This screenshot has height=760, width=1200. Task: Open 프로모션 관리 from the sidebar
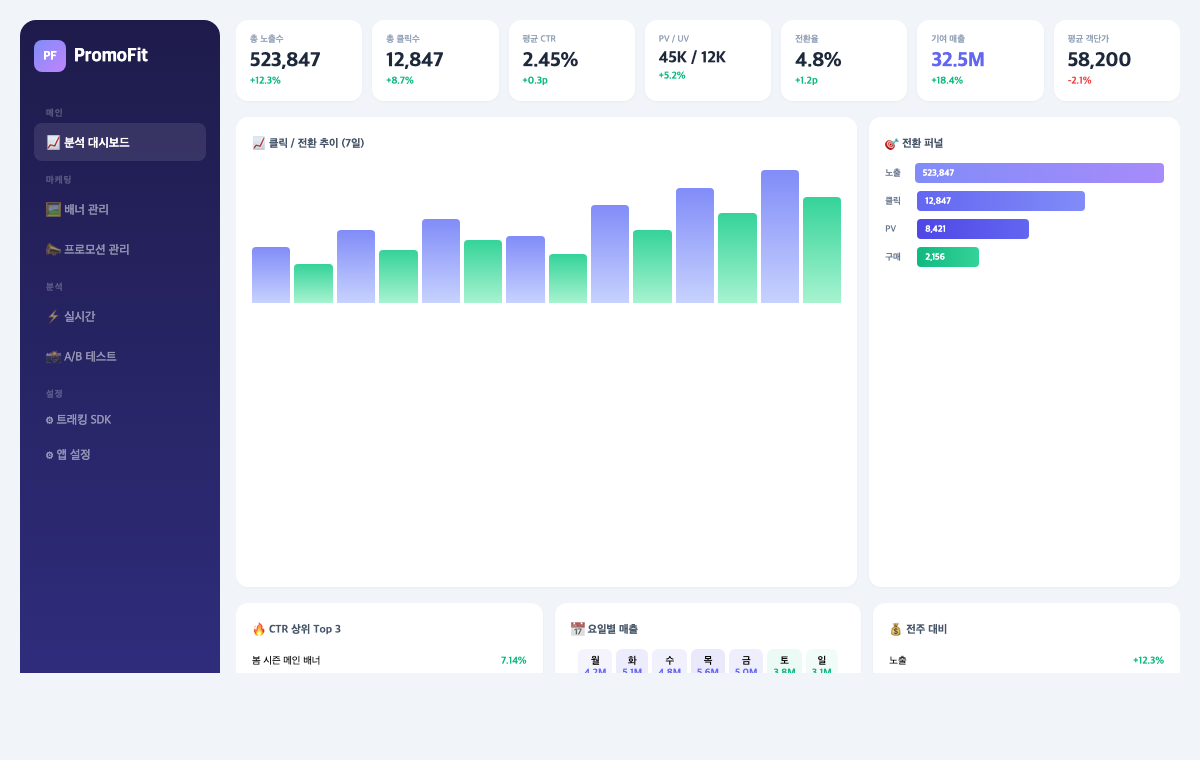click(120, 249)
